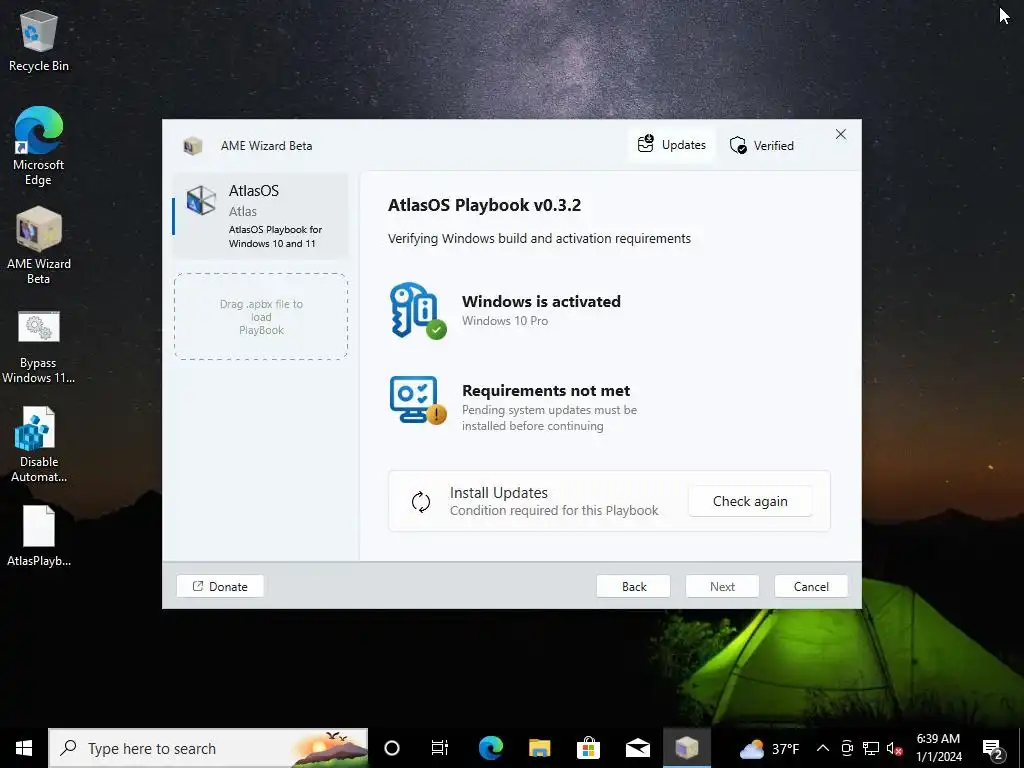The image size is (1024, 768).
Task: Open the notification center icon
Action: click(x=993, y=748)
